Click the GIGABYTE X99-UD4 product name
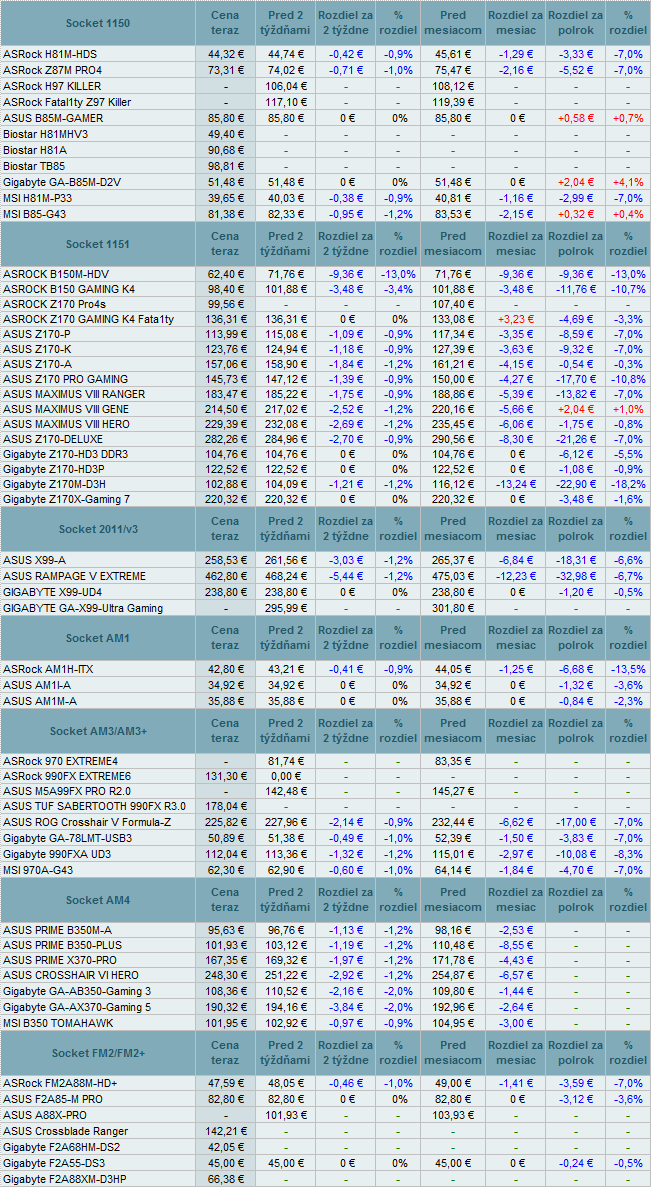The image size is (651, 1187). tap(53, 592)
